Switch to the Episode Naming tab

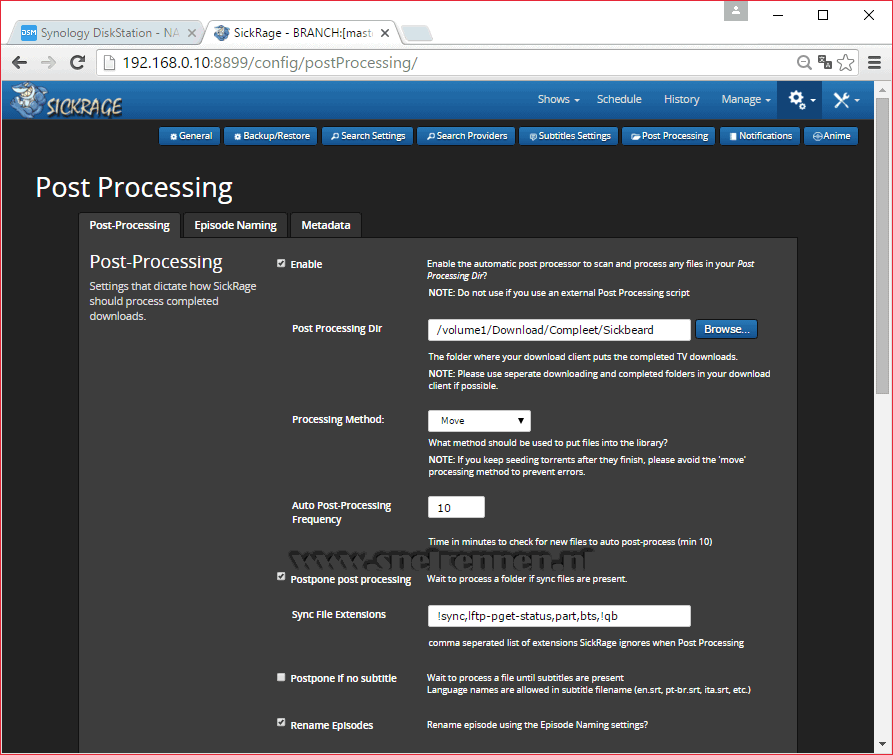tap(235, 225)
